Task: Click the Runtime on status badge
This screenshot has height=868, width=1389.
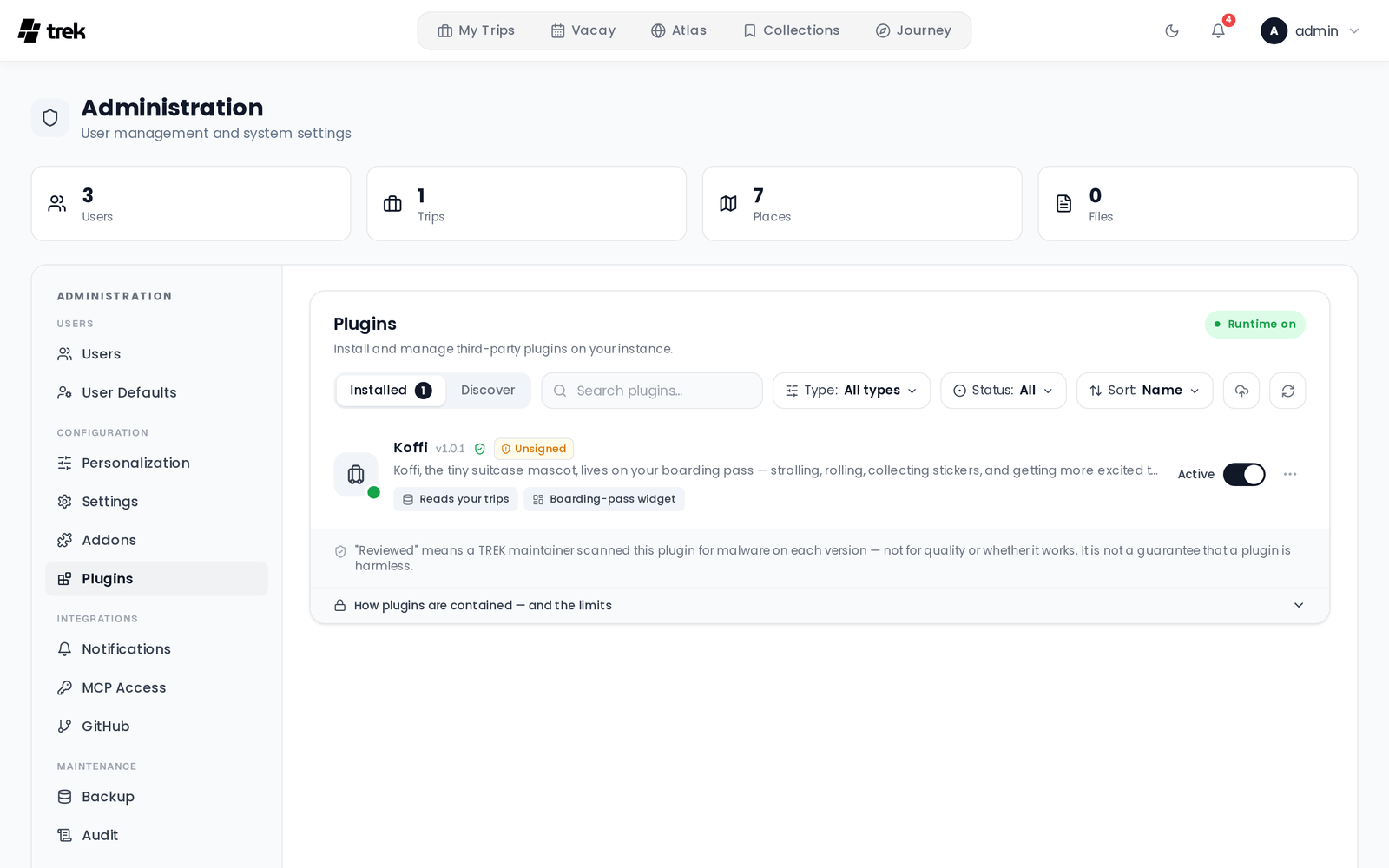Action: point(1255,325)
